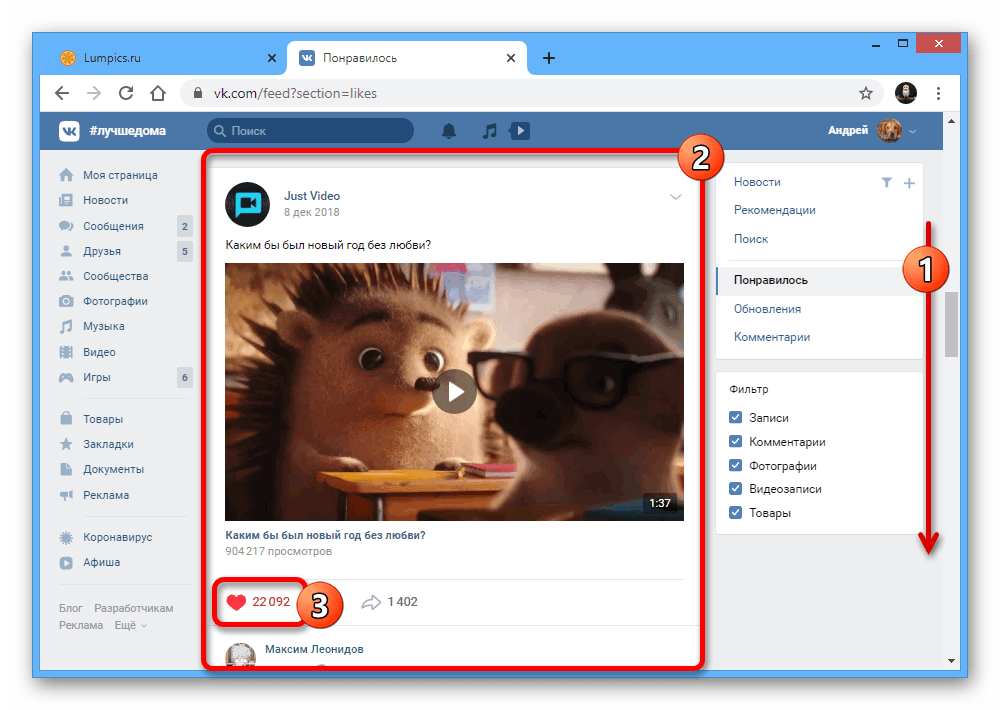Reload the page in the browser

tap(126, 93)
